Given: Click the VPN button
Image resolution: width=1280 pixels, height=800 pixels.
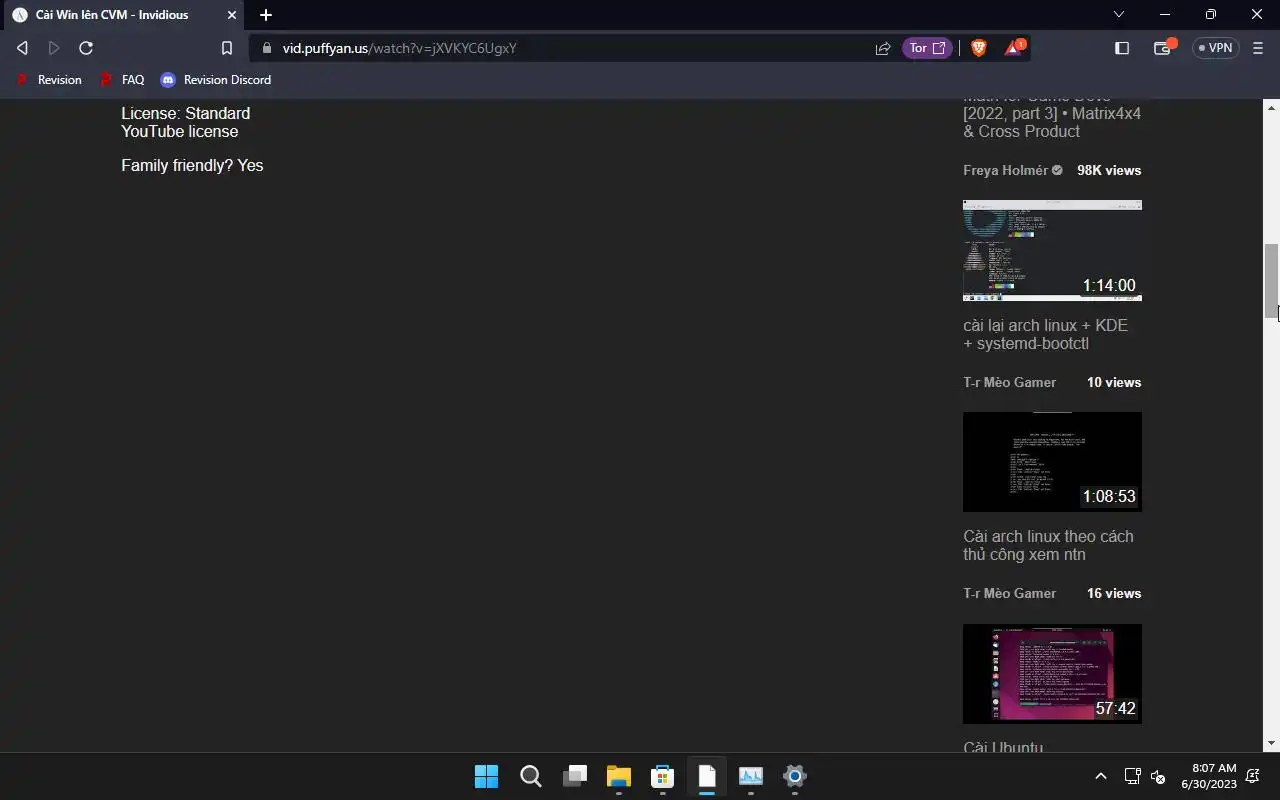Looking at the screenshot, I should 1216,48.
